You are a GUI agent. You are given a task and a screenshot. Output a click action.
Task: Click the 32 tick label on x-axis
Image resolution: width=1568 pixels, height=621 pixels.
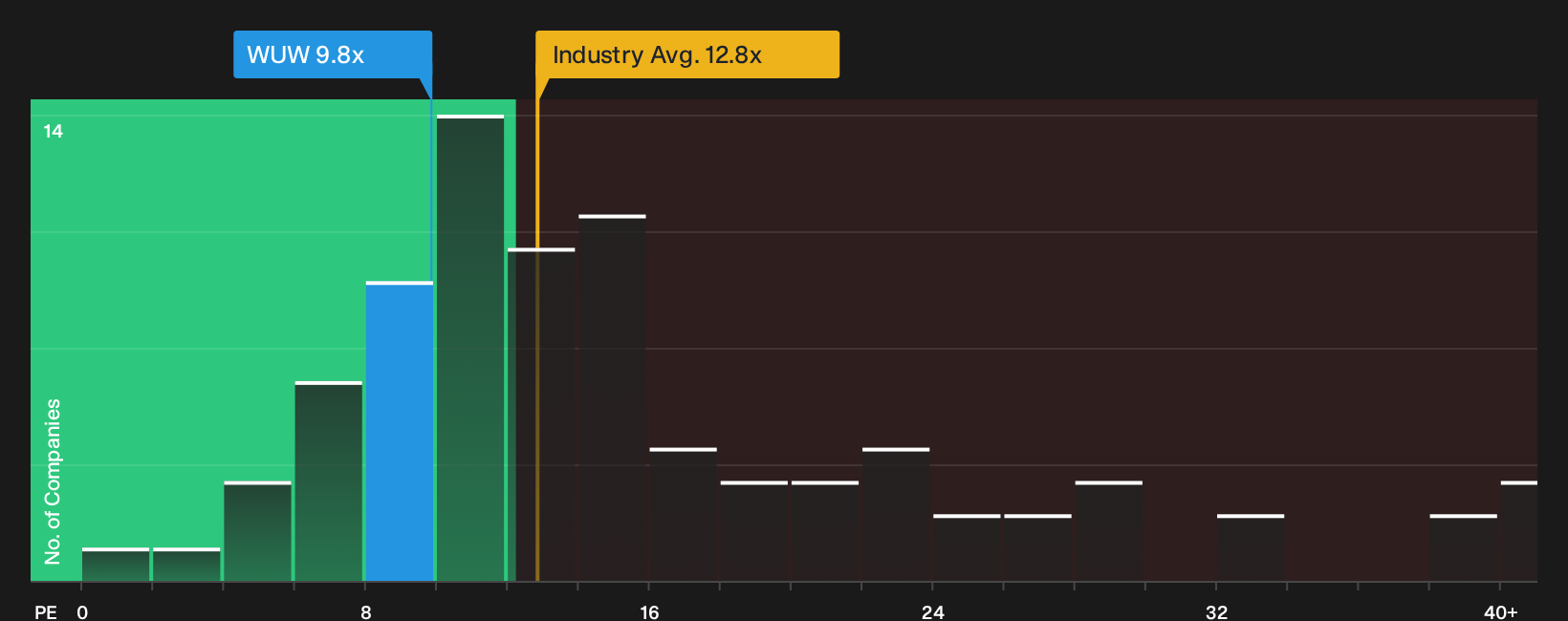1216,611
